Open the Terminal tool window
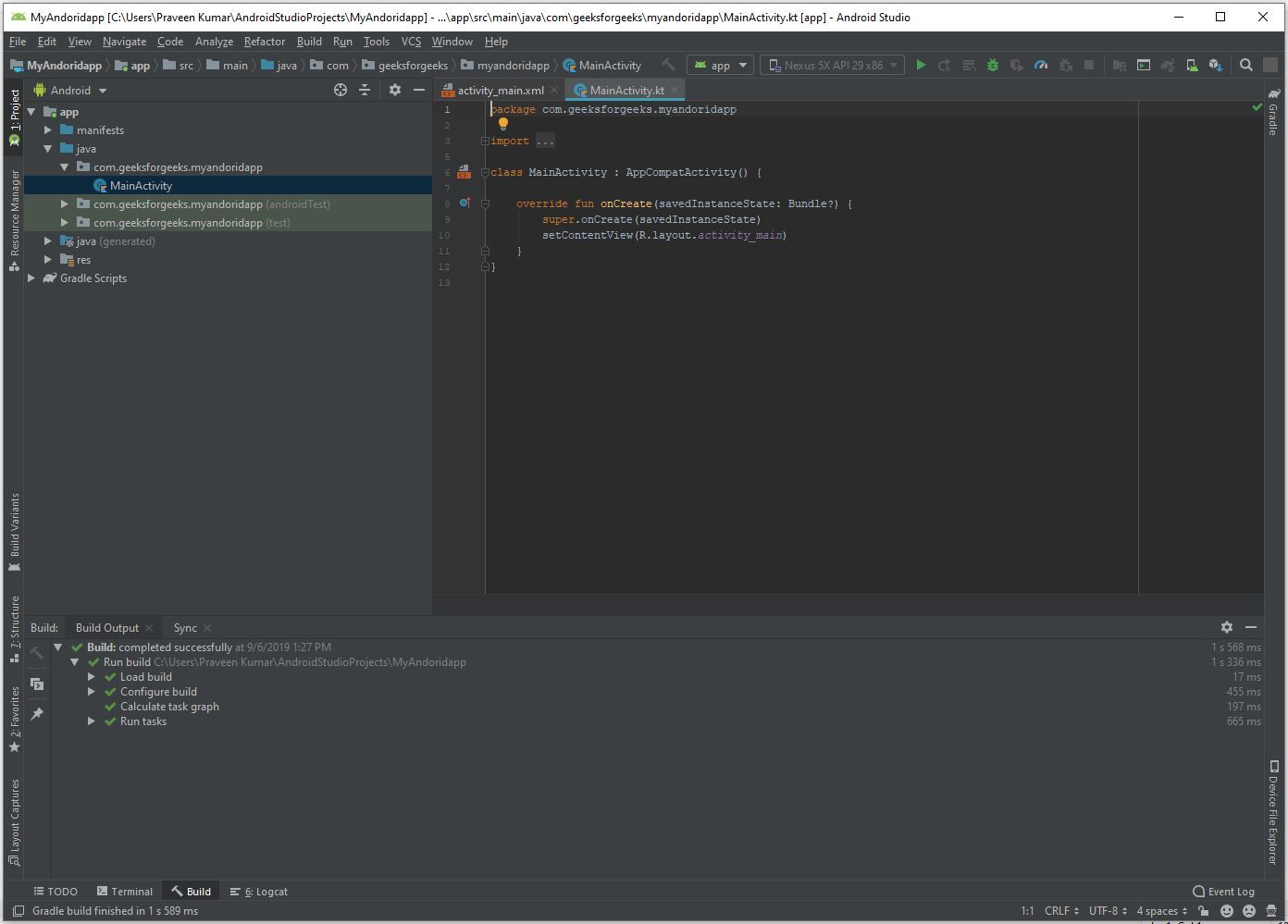 125,892
